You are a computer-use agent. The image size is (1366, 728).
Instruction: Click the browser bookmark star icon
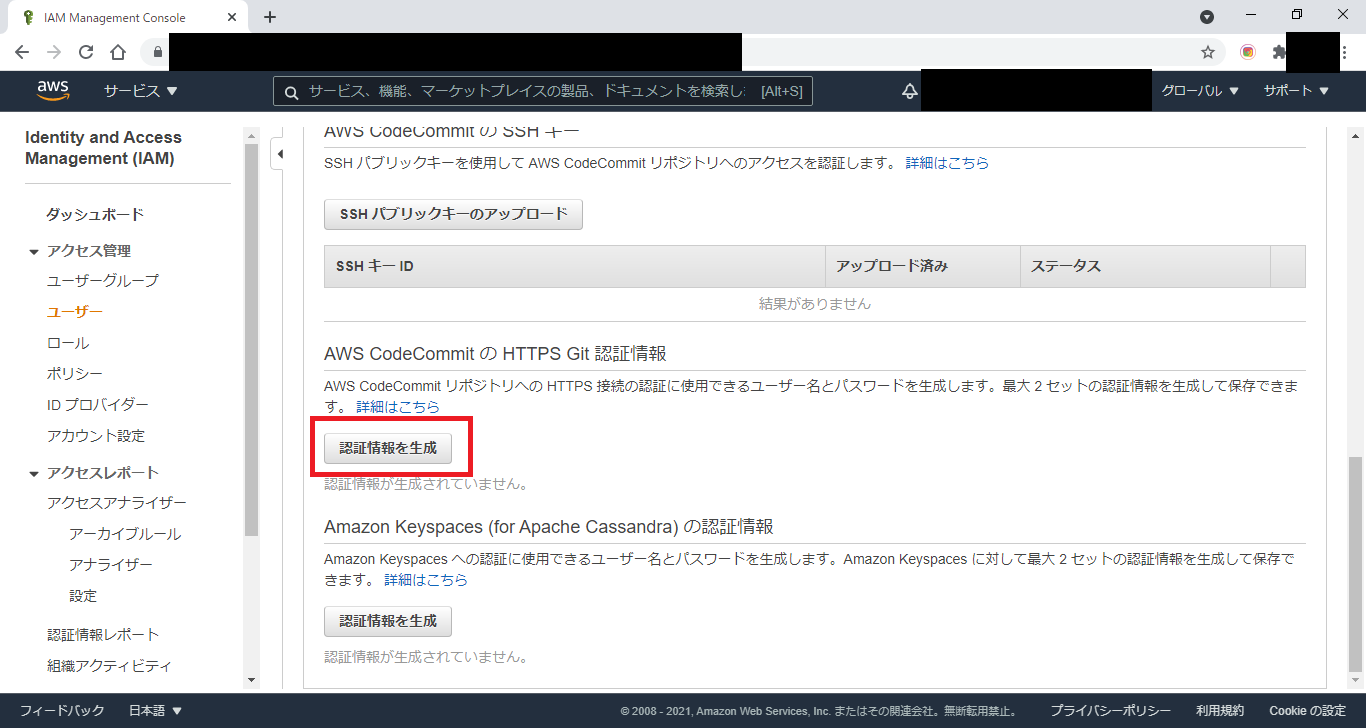[x=1208, y=51]
